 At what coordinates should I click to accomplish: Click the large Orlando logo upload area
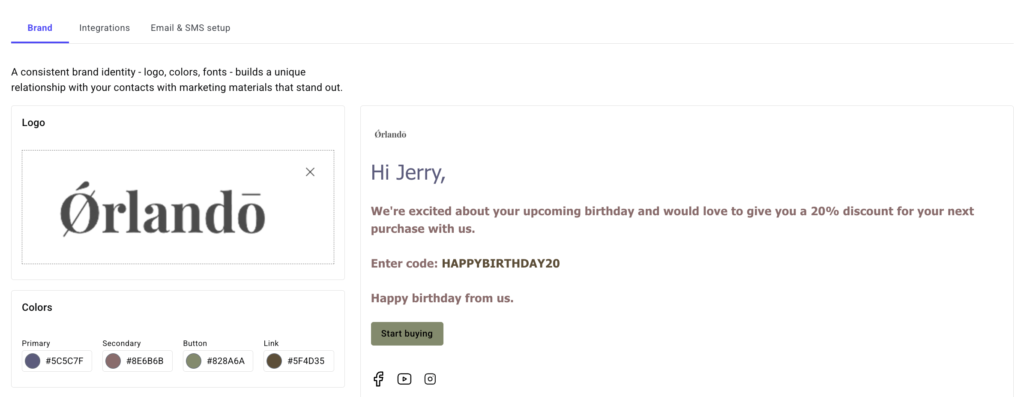(x=178, y=207)
